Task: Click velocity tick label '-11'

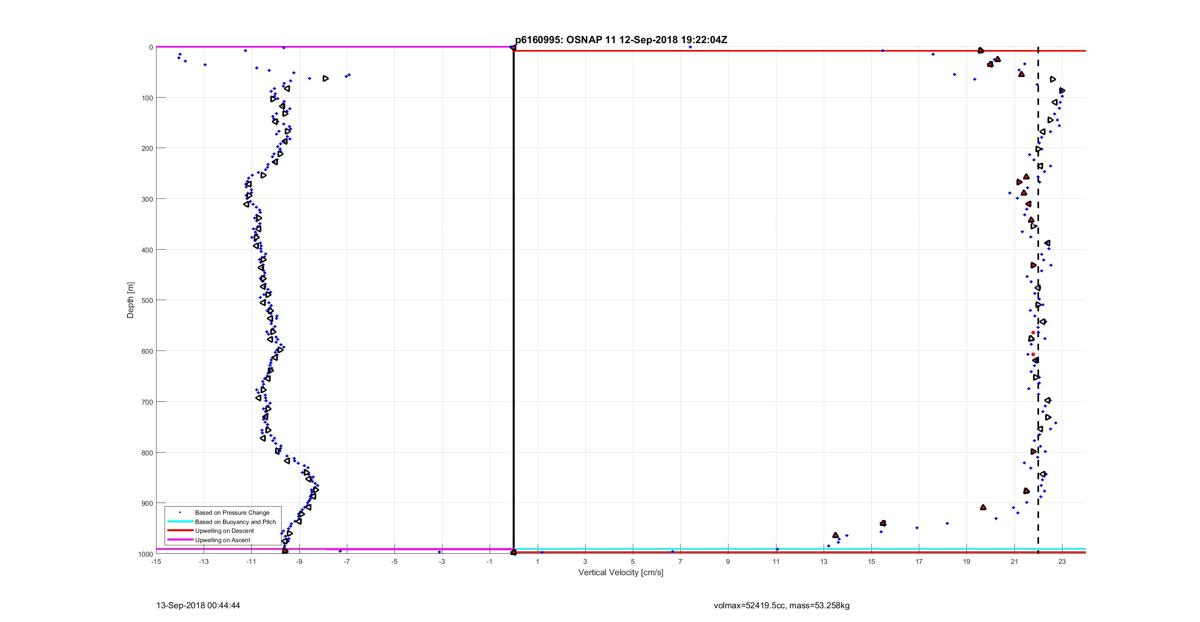Action: point(251,562)
